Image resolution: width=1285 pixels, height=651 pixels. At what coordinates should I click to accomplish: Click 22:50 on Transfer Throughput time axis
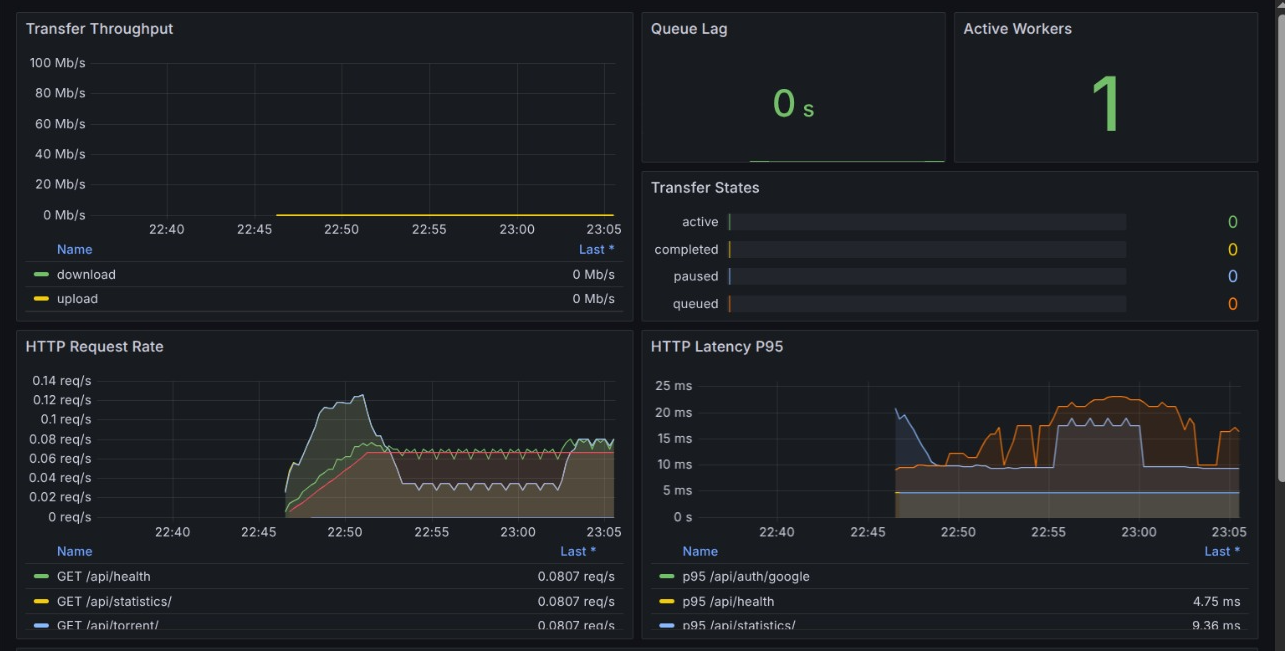(x=342, y=229)
